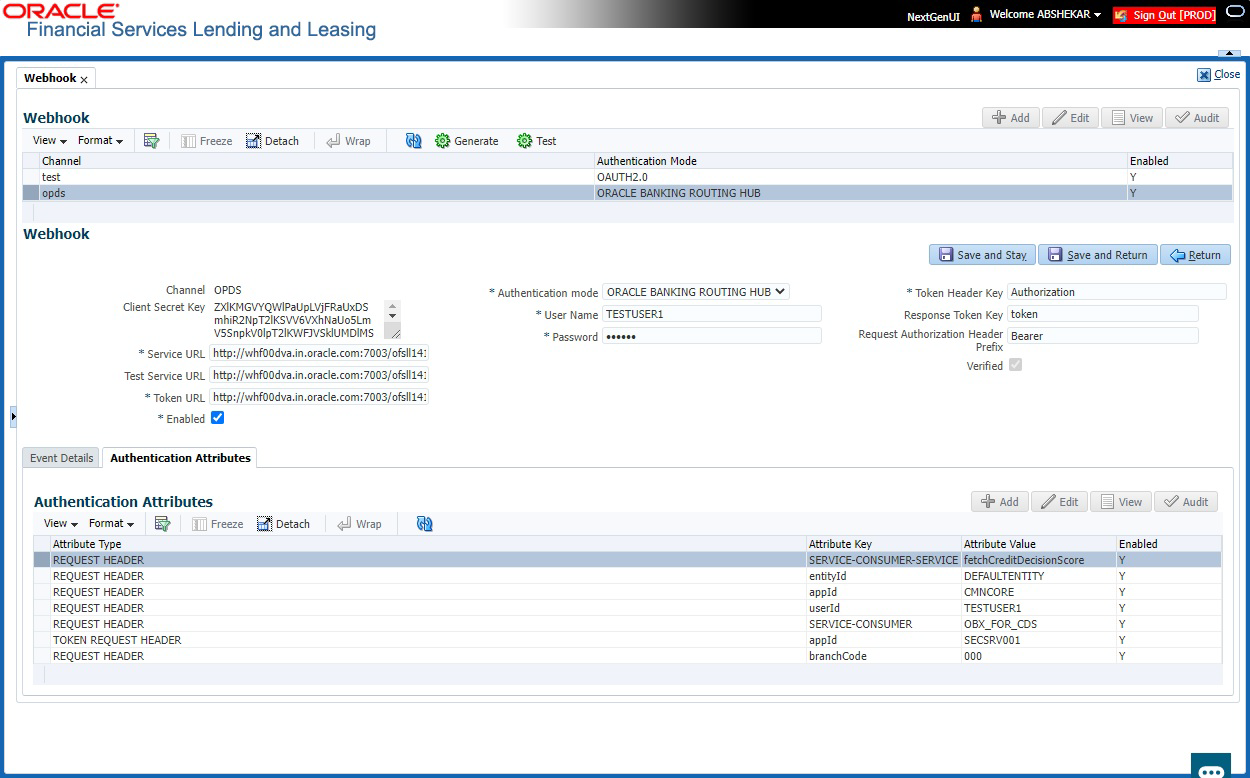This screenshot has width=1250, height=778.
Task: Detach the Authentication Attributes table
Action: (283, 524)
